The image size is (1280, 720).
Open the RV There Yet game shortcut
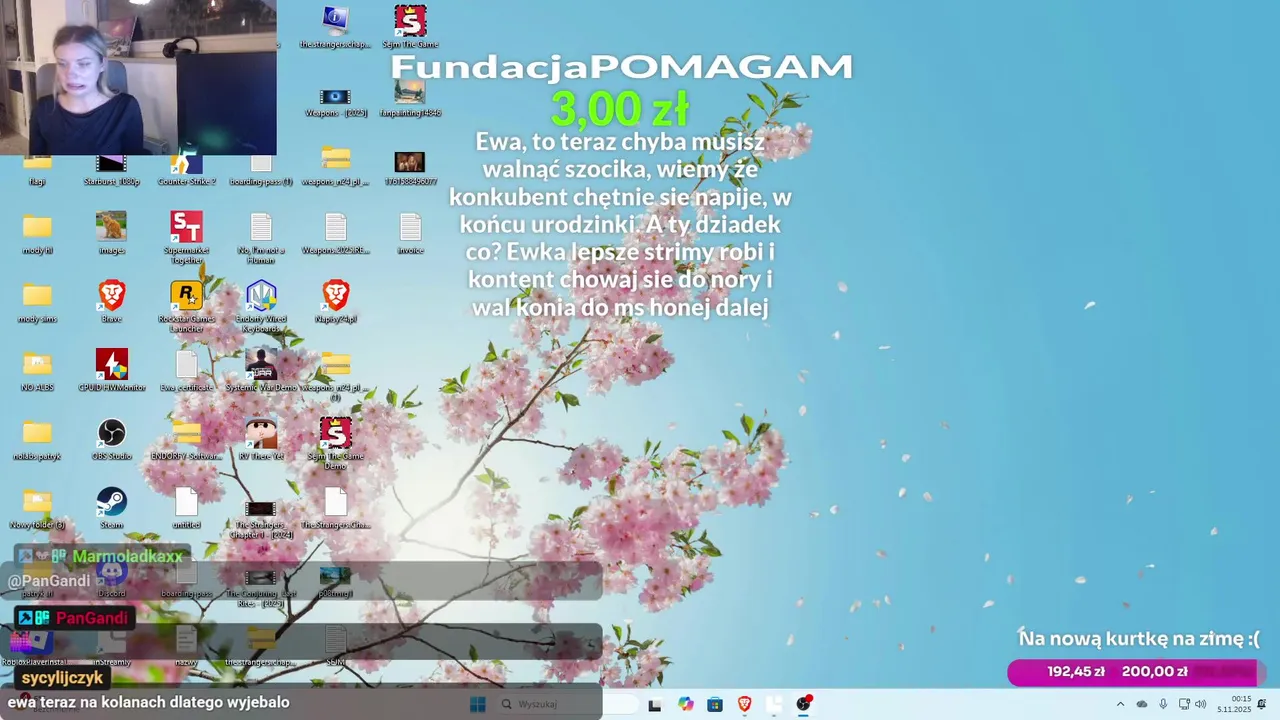click(261, 438)
